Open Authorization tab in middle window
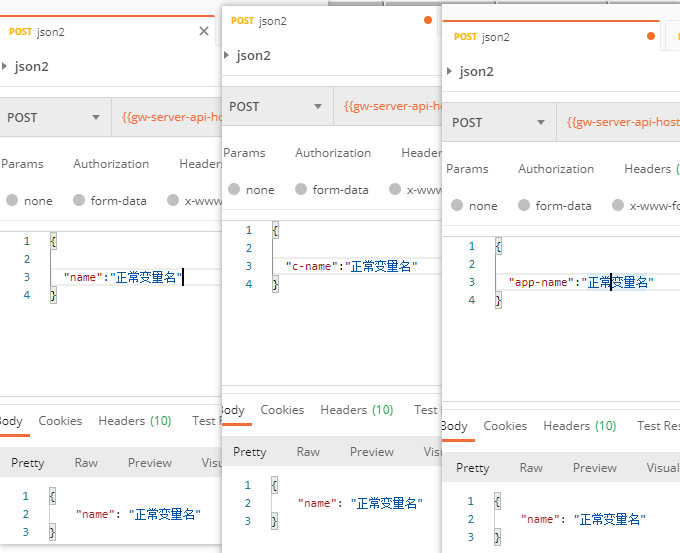This screenshot has height=553, width=680. (333, 153)
